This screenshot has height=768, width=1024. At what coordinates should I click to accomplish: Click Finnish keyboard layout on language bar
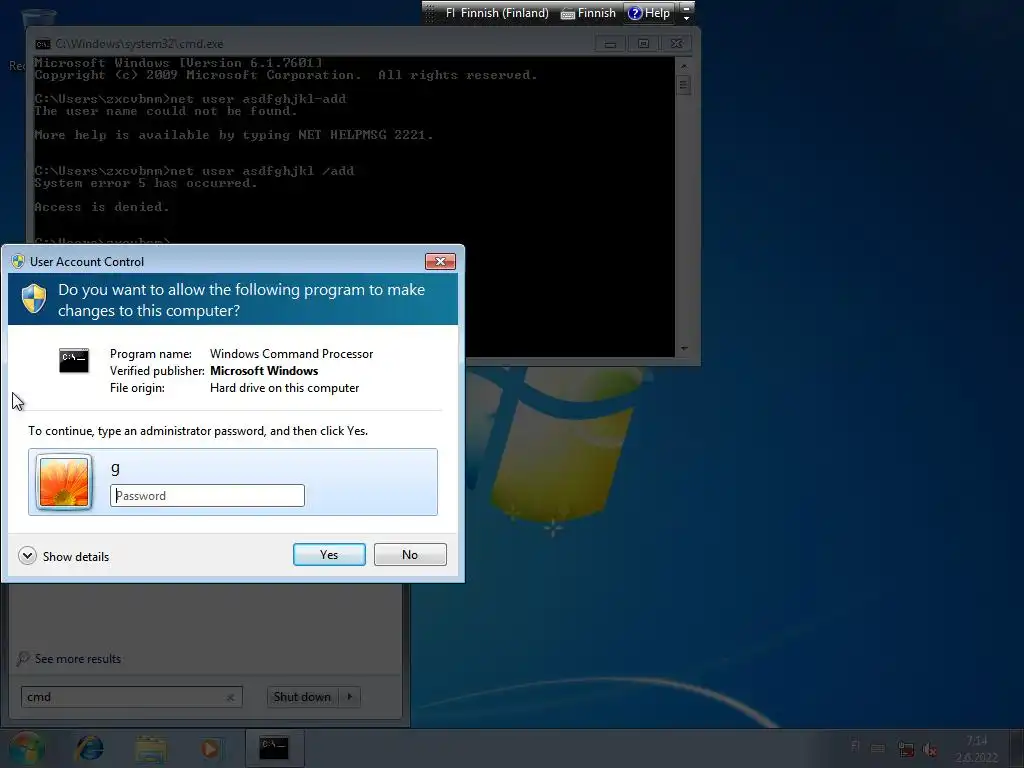coord(588,13)
